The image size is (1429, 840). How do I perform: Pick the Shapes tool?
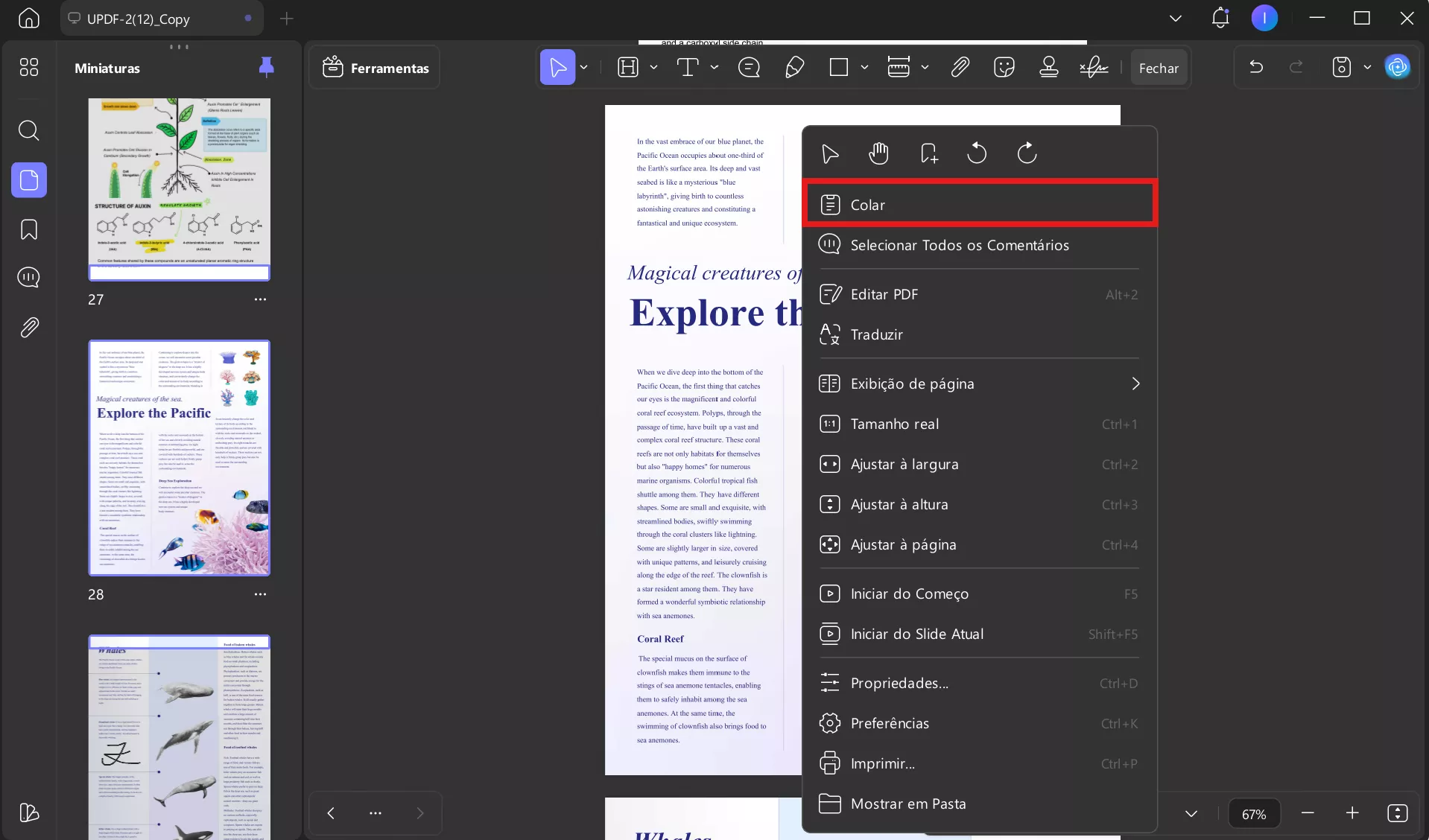840,67
